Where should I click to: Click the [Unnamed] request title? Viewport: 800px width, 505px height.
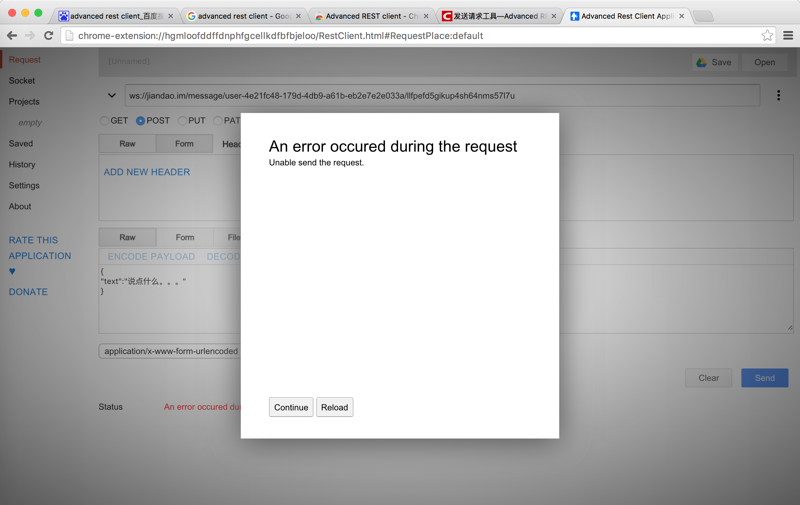pos(129,61)
